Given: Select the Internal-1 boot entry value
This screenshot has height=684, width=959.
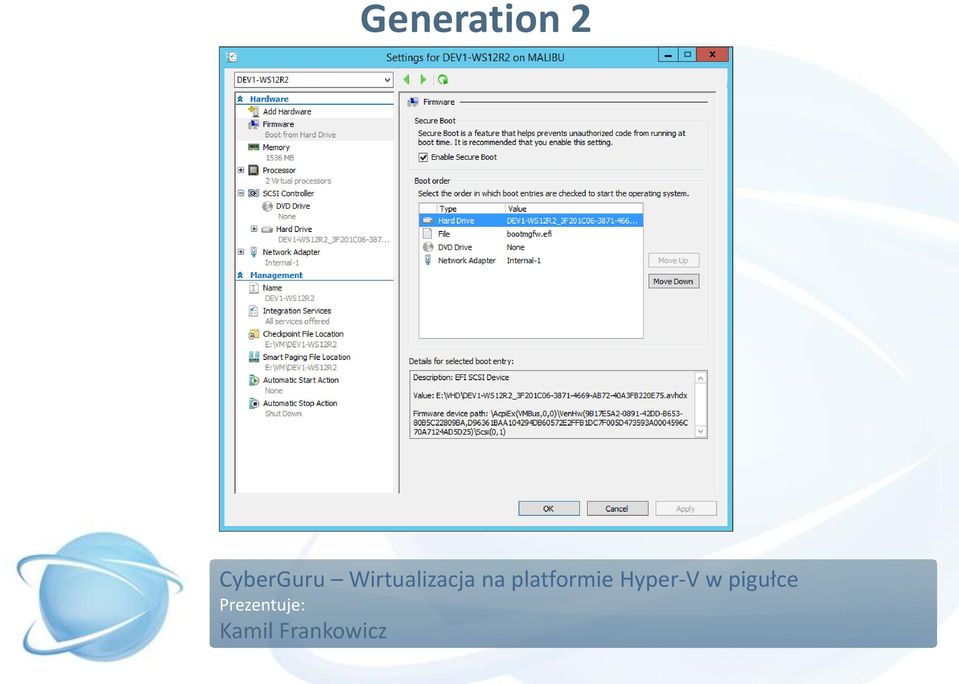Looking at the screenshot, I should [524, 261].
